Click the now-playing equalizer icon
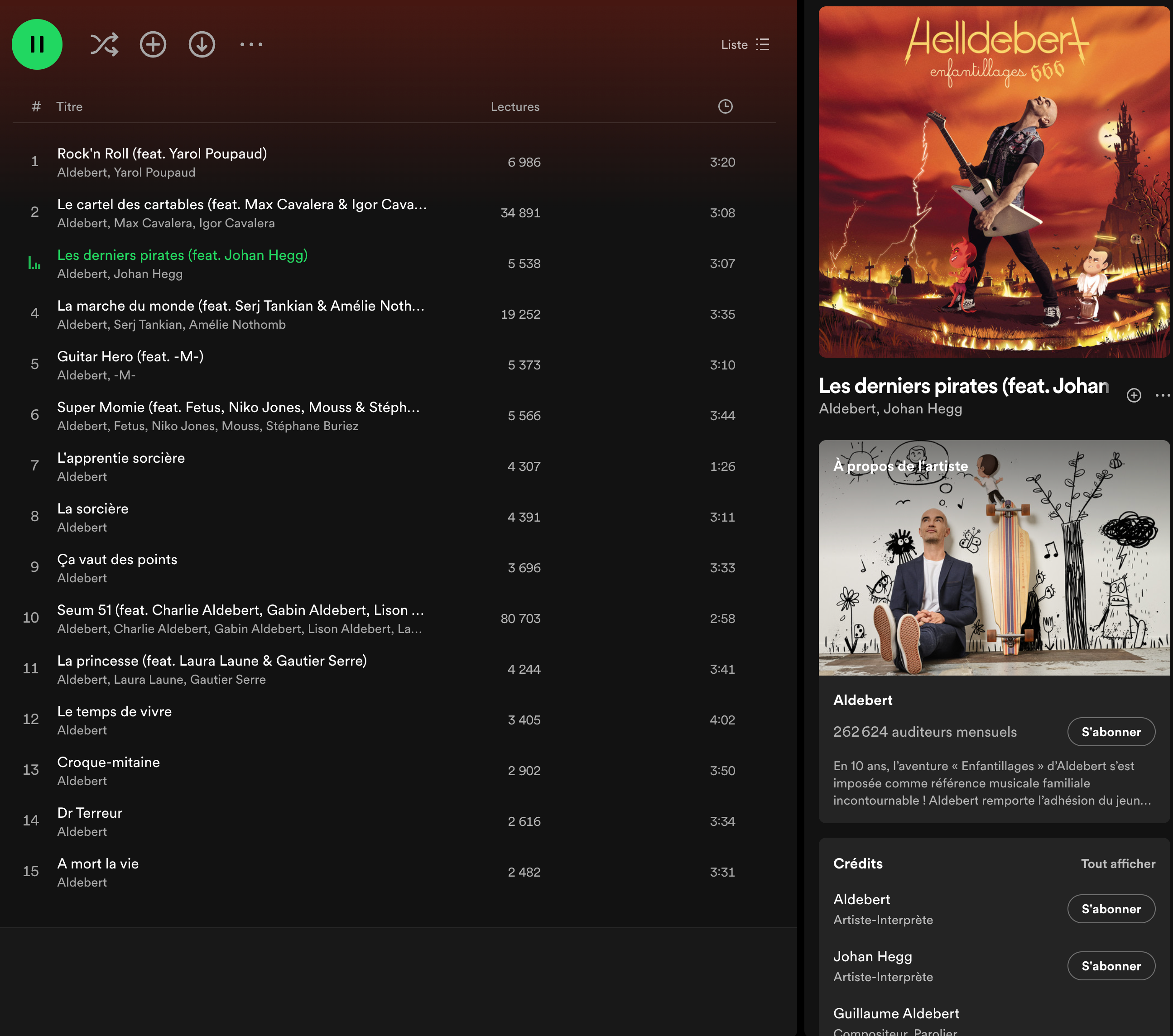Screen dimensions: 1173x1036 [34, 264]
